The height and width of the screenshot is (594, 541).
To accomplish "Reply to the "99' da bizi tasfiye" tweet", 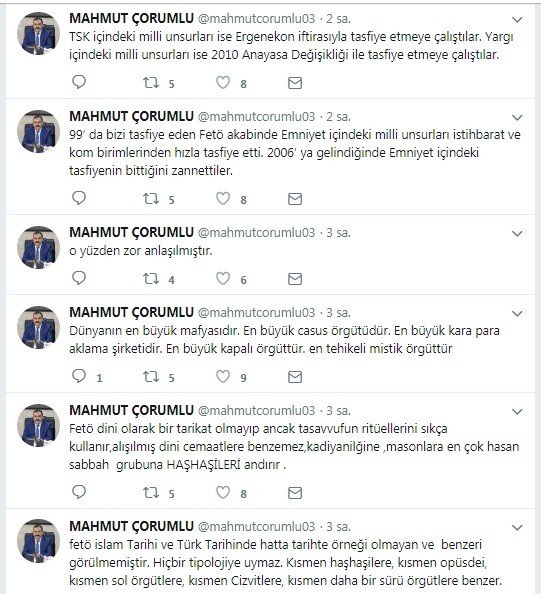I will pos(79,198).
